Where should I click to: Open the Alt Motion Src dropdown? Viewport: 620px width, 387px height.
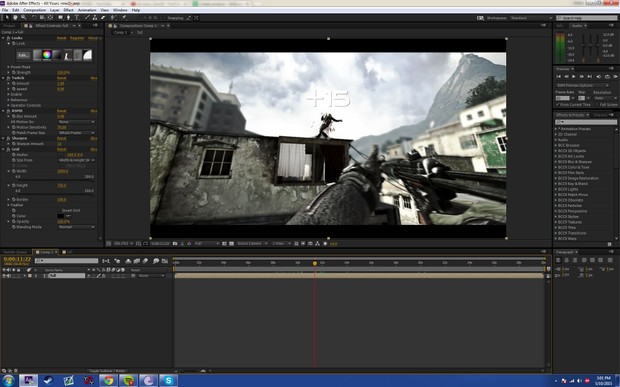point(76,122)
